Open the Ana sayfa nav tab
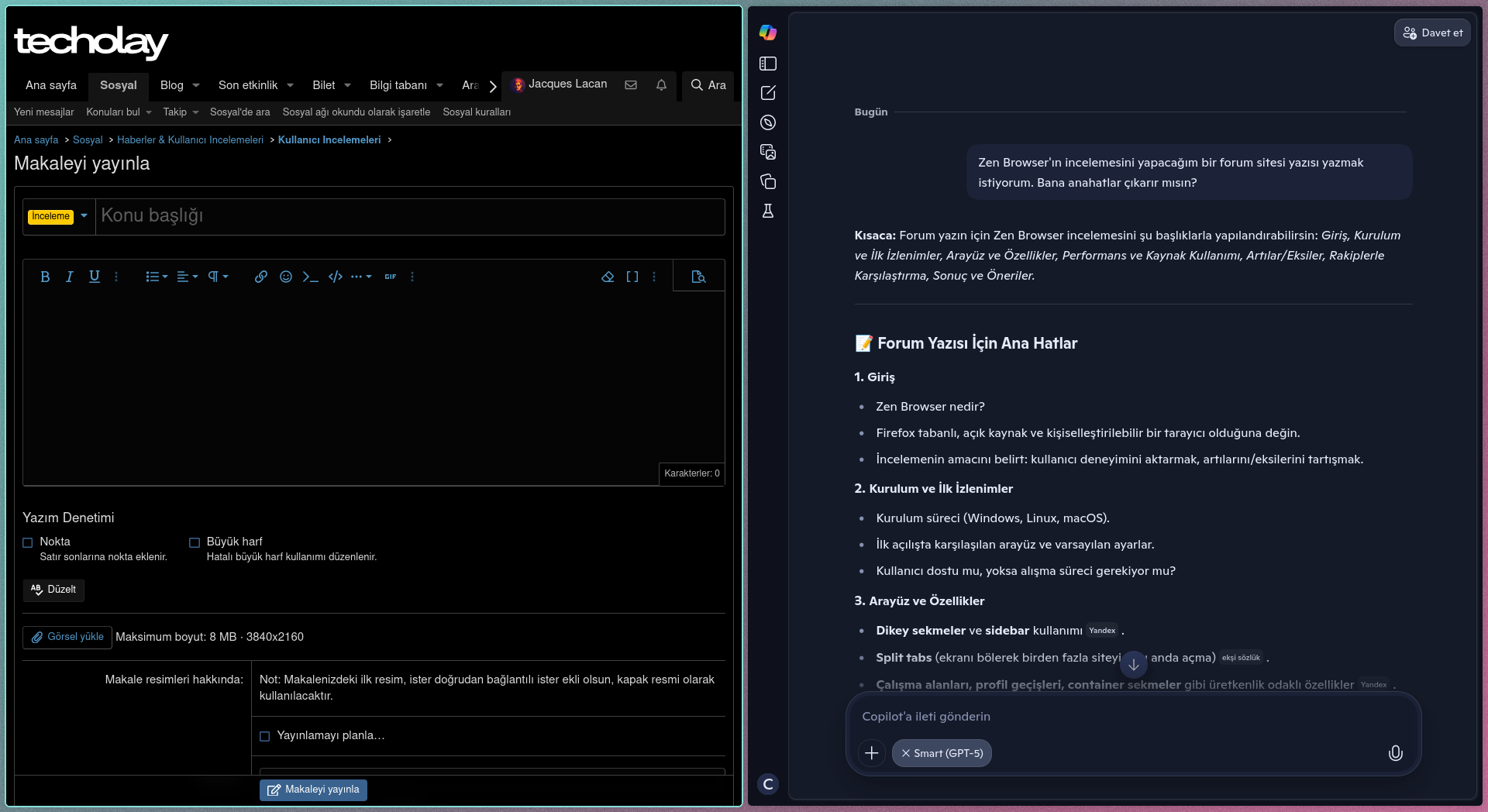 51,85
